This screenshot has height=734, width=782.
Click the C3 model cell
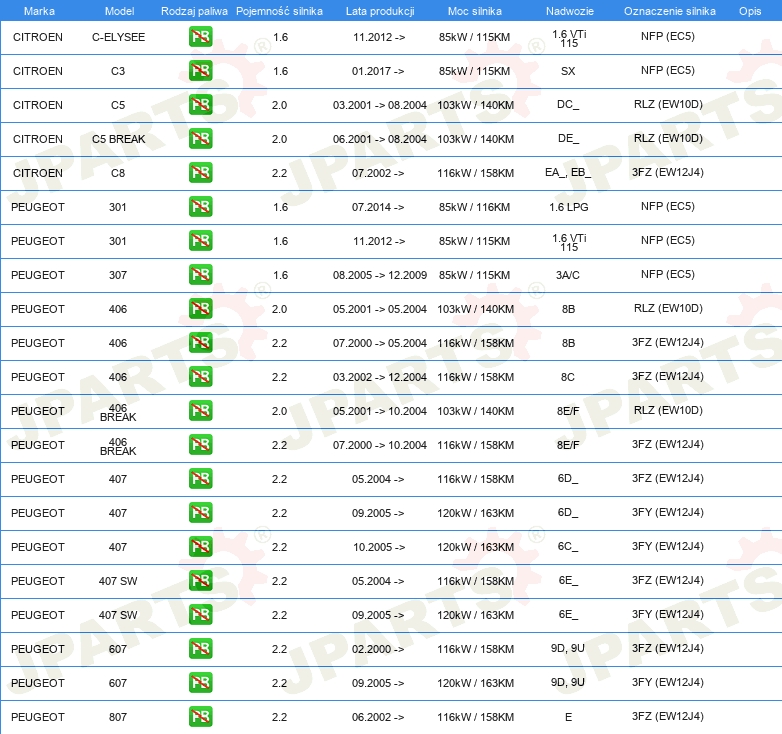118,71
